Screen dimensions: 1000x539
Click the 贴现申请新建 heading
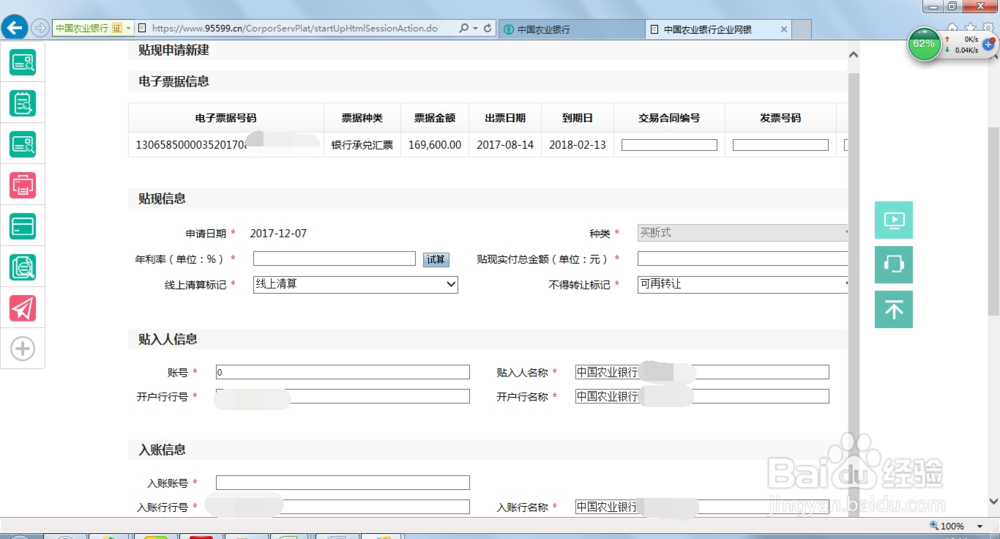(x=173, y=50)
